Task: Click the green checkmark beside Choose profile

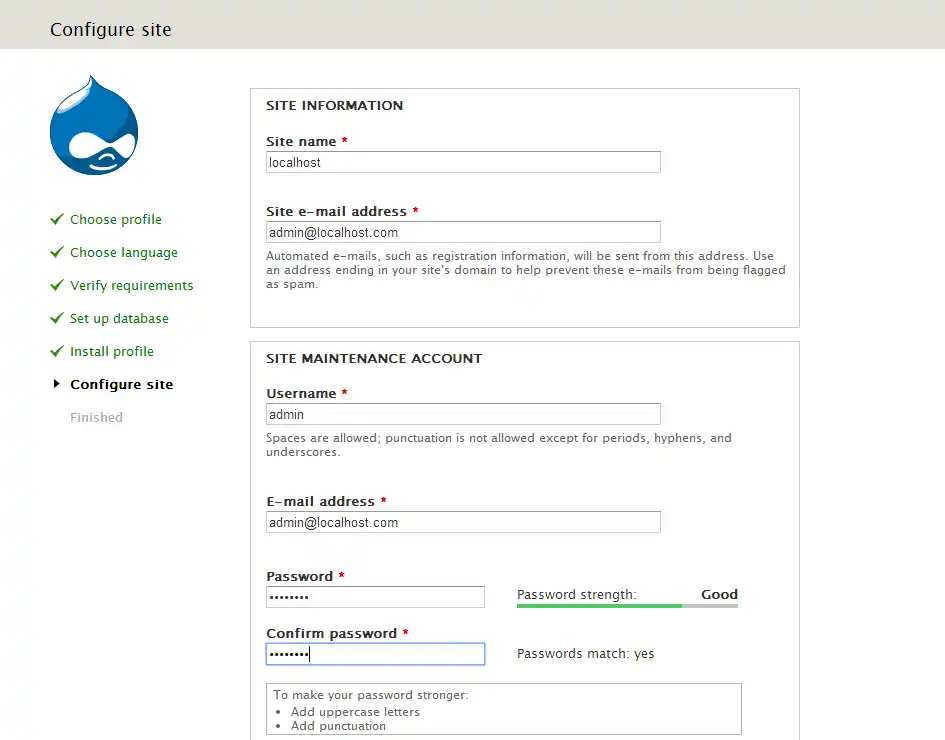Action: [x=57, y=219]
